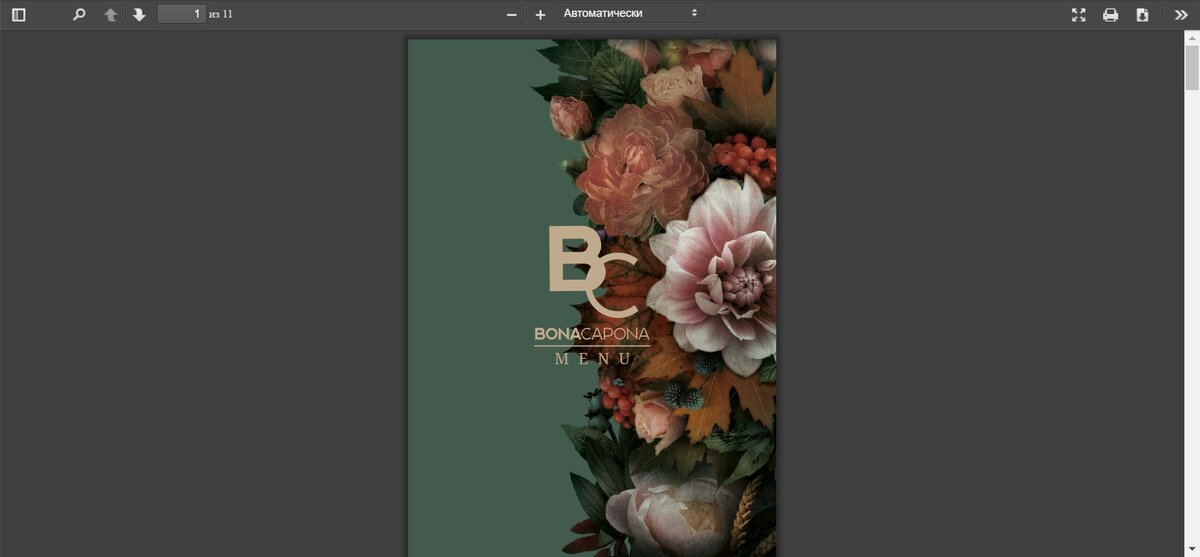Click the scrollbar up arrow
1200x557 pixels.
tap(1192, 37)
